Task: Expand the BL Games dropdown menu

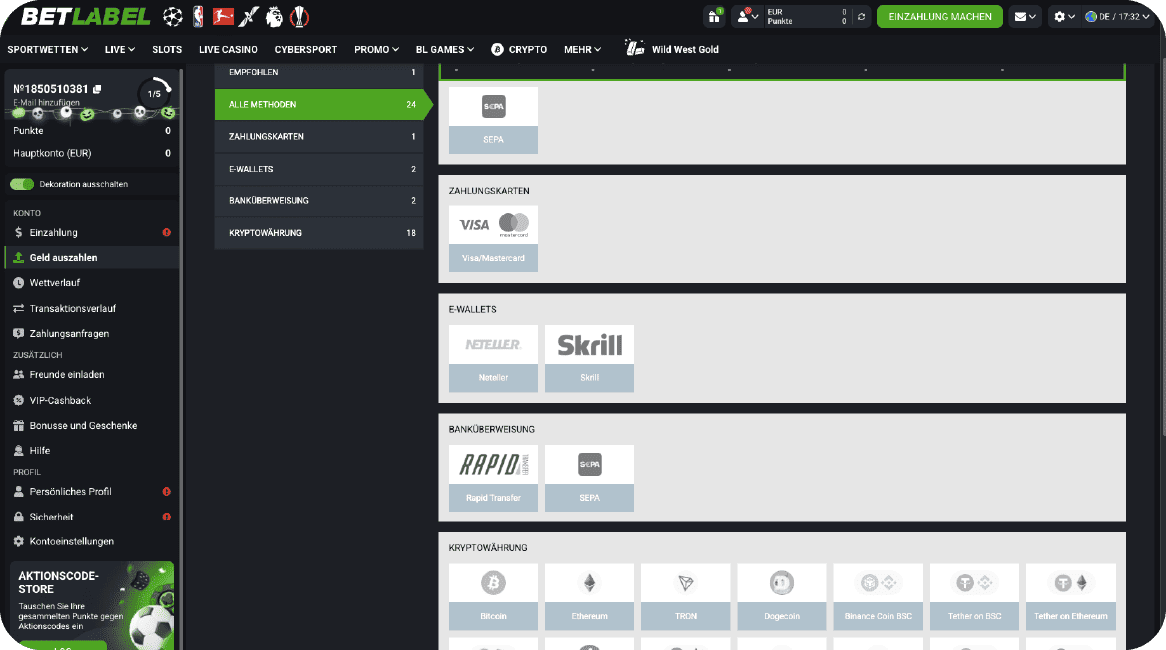Action: point(445,50)
